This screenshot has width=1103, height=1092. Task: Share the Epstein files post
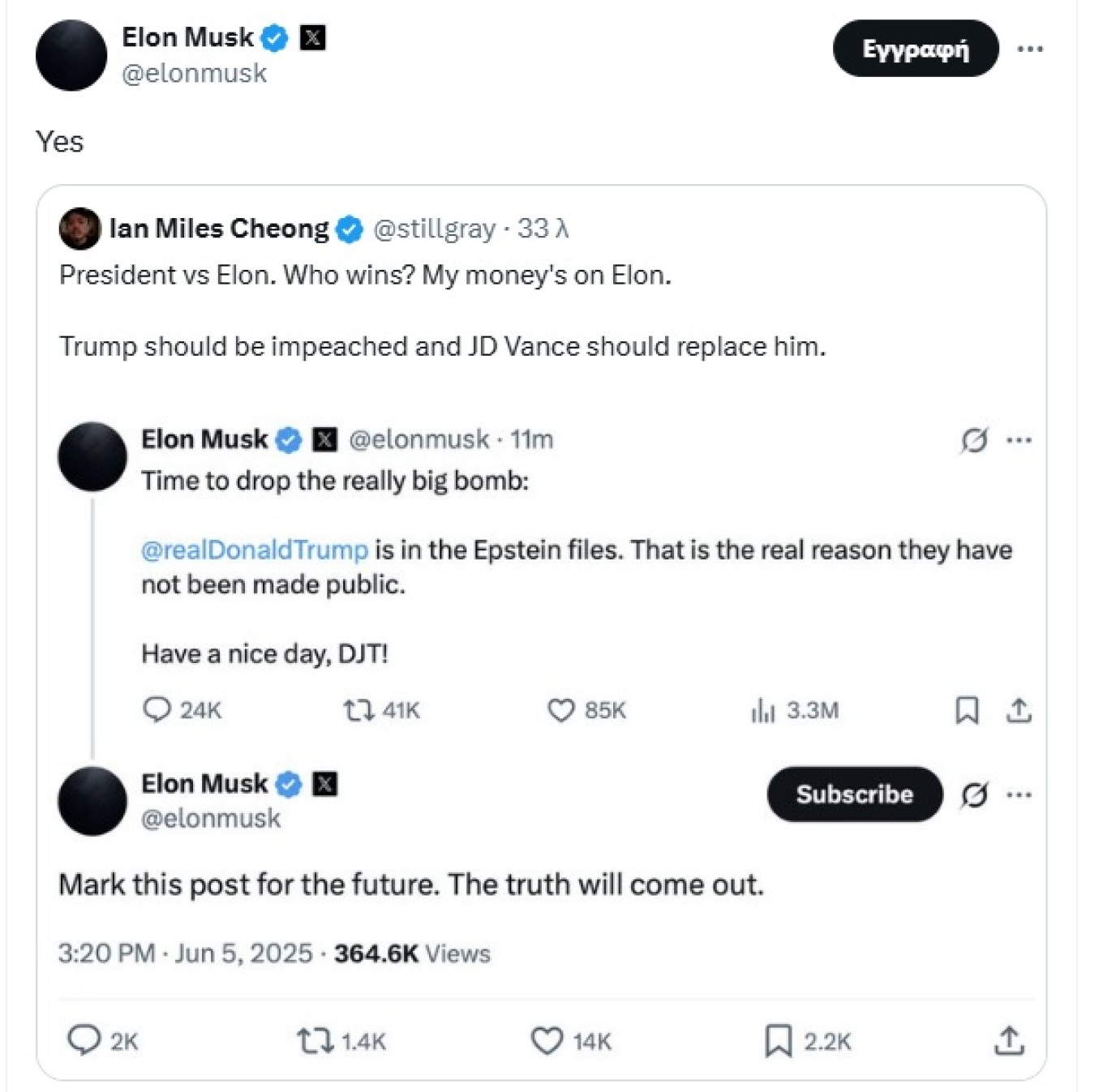click(1019, 711)
